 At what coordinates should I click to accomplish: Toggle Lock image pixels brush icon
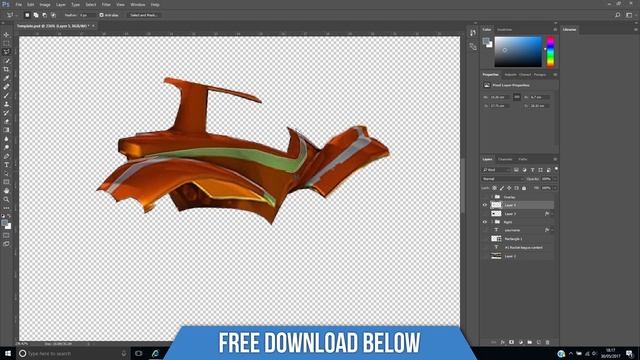coord(502,188)
